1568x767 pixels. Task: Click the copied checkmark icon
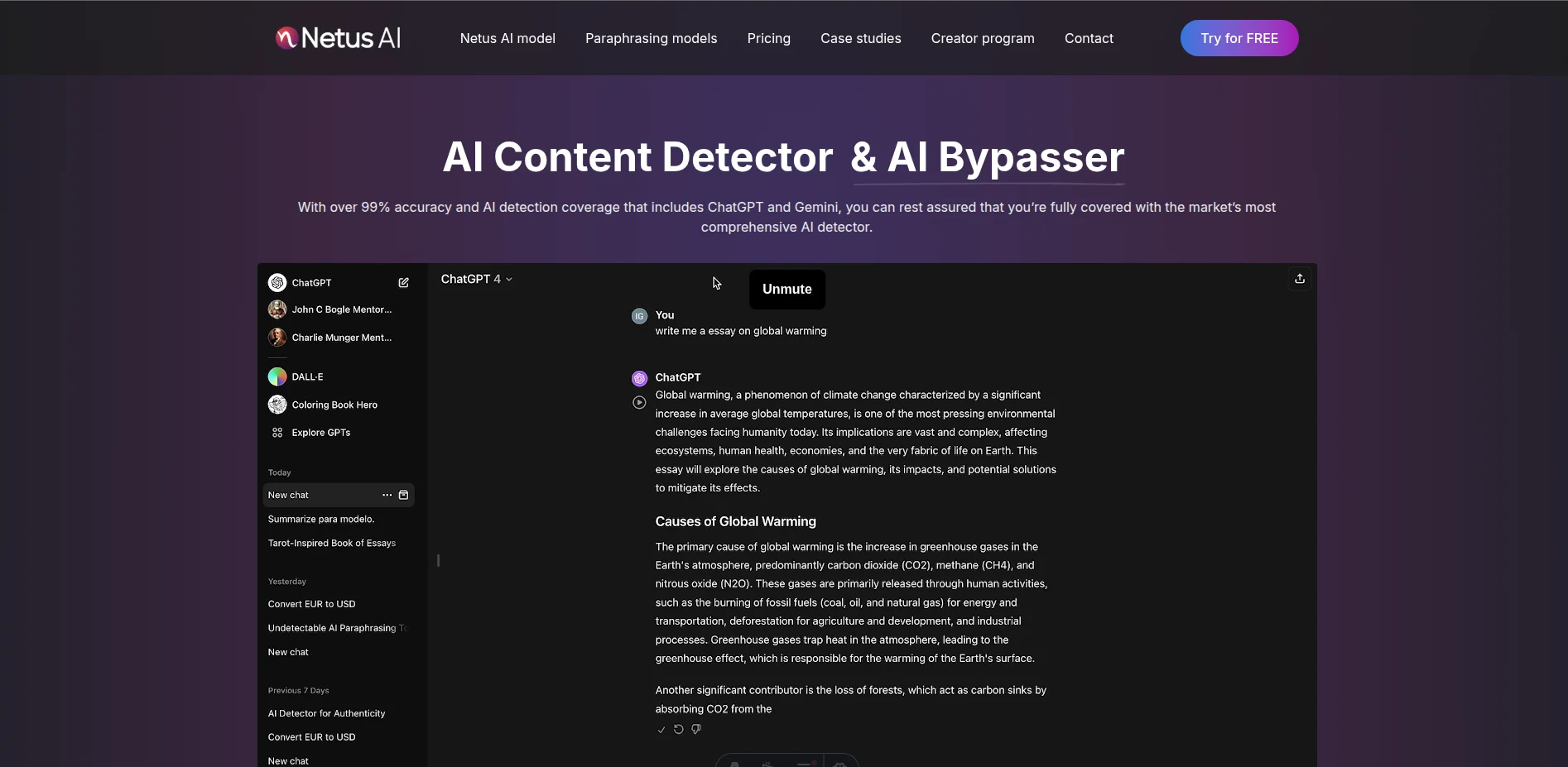(x=661, y=730)
